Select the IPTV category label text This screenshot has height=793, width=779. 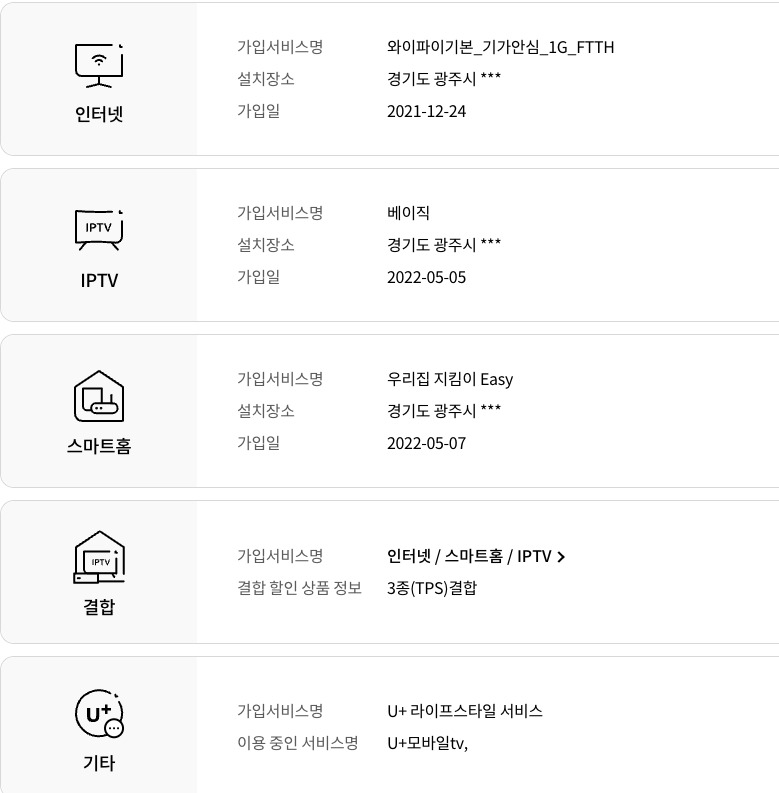[x=99, y=280]
